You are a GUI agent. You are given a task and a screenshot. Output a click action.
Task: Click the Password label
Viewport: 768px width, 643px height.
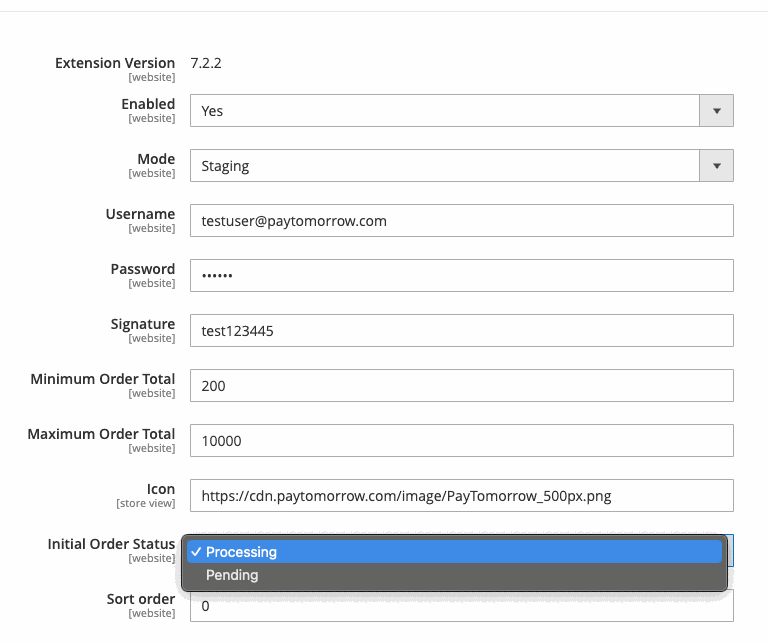click(x=143, y=269)
